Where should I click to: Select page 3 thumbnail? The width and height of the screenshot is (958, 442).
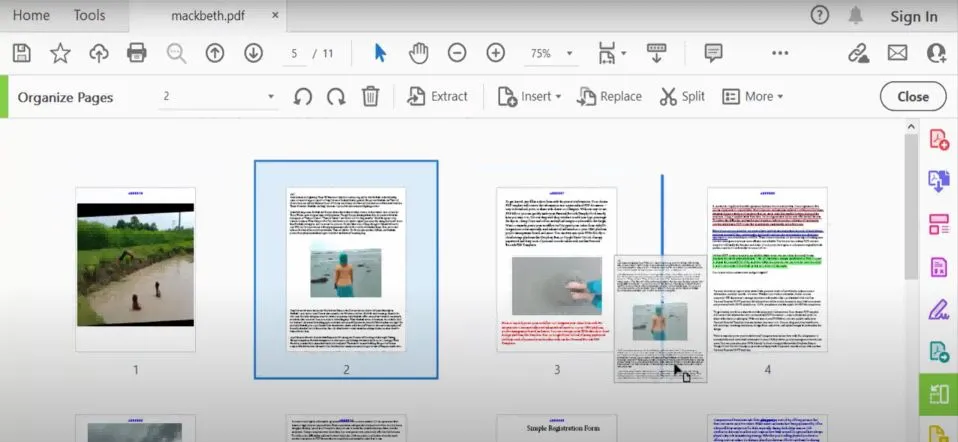(557, 270)
